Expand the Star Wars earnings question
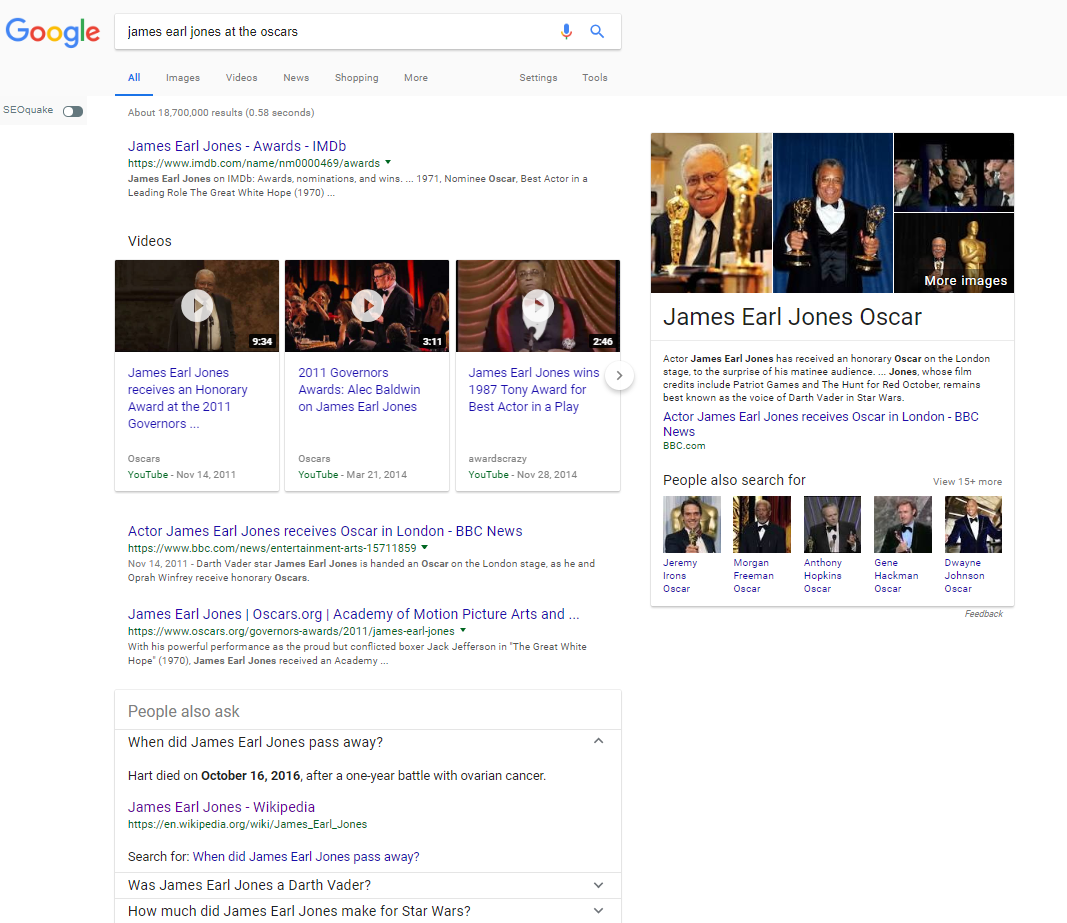This screenshot has height=923, width=1067. pyautogui.click(x=598, y=911)
